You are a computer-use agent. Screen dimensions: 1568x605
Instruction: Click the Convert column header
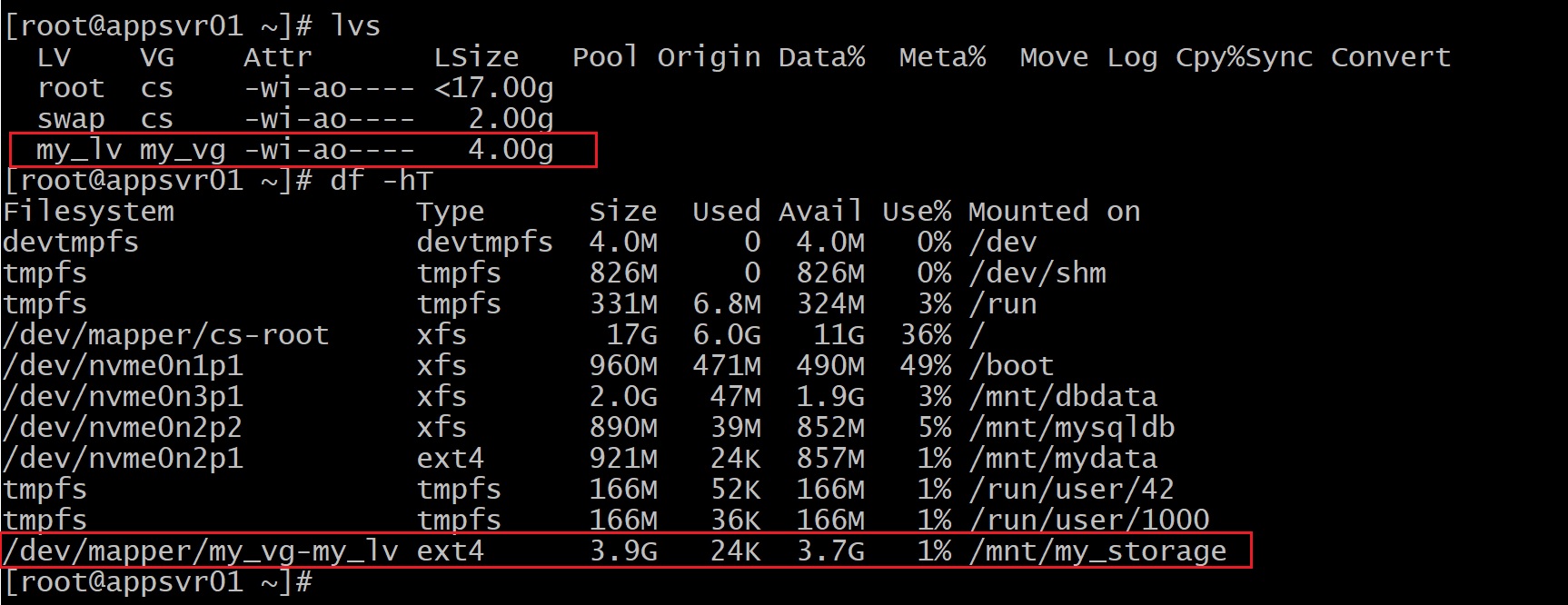tap(1391, 57)
